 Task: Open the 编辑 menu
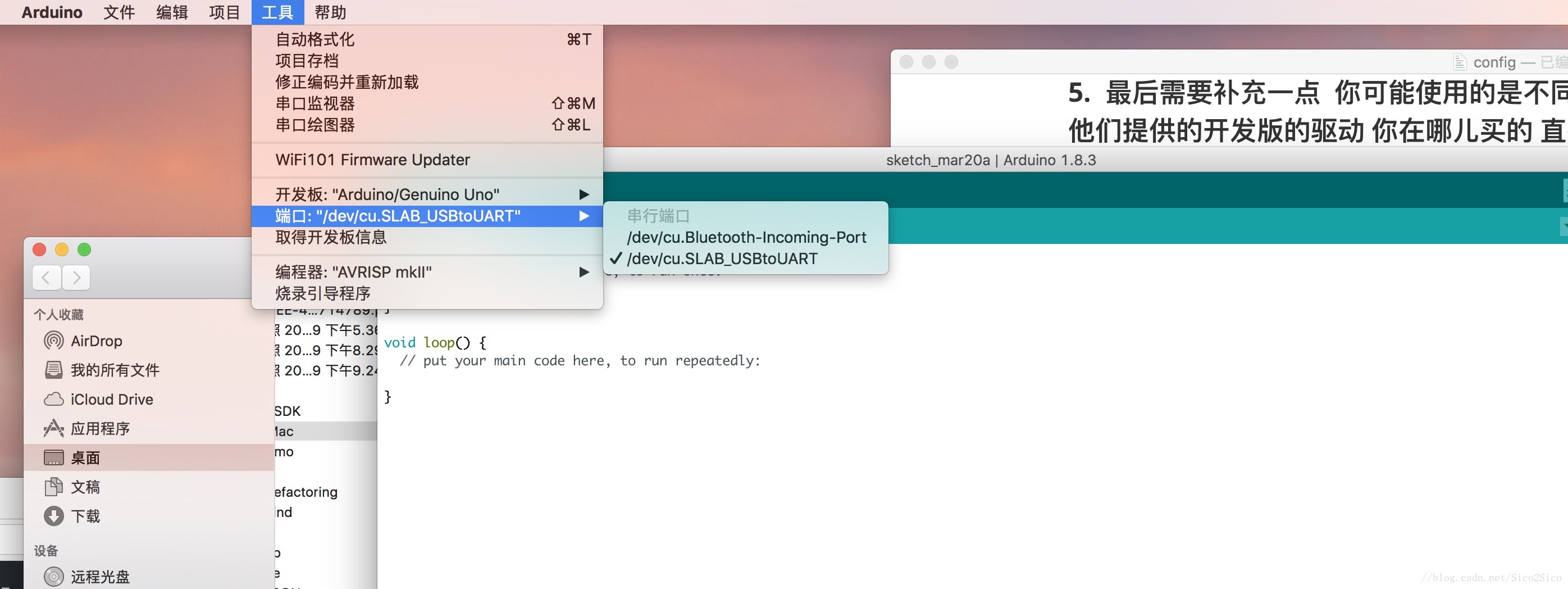[172, 12]
